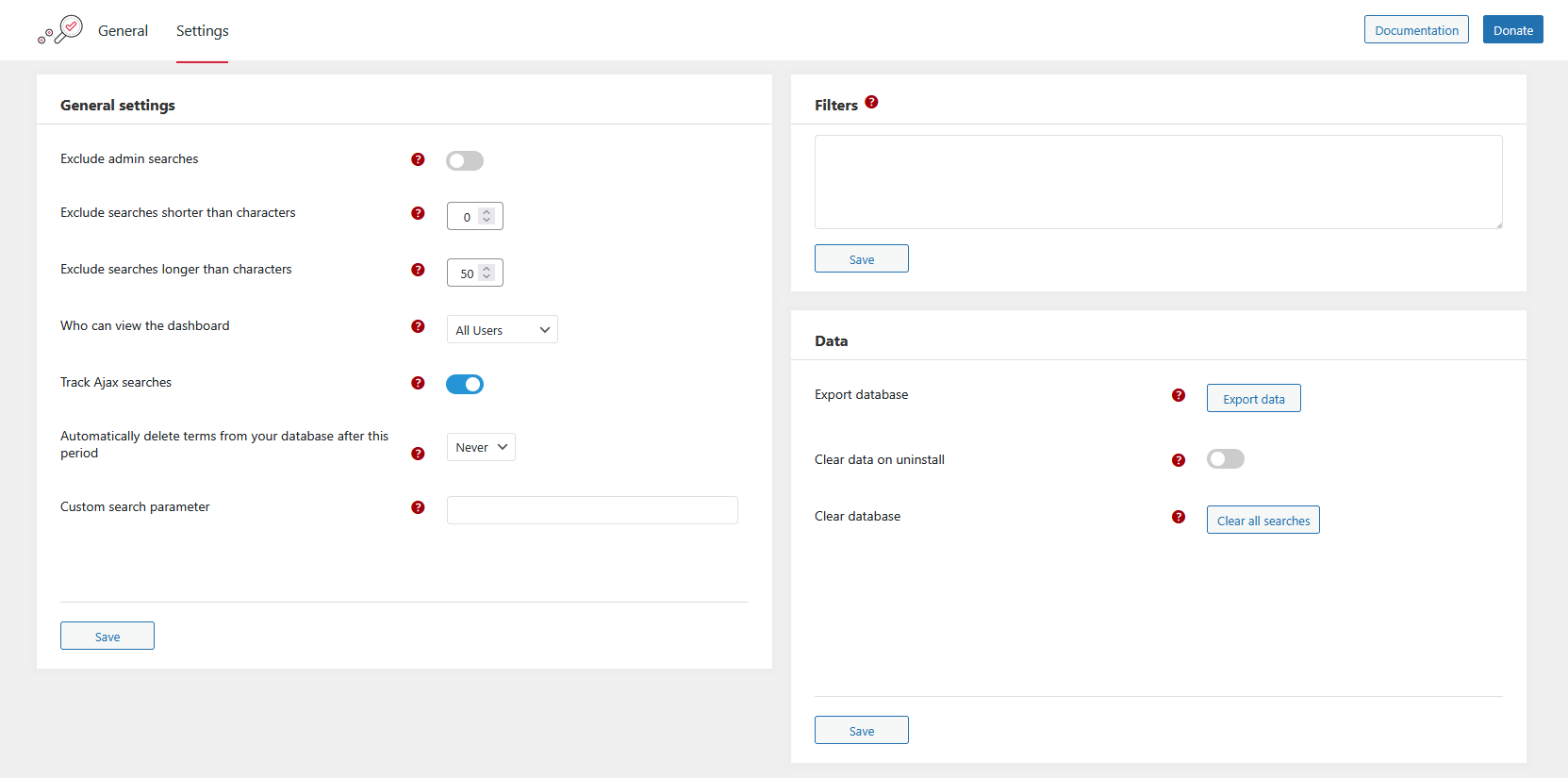Image resolution: width=1568 pixels, height=778 pixels.
Task: Click the search insights plugin logo
Action: coord(60,30)
